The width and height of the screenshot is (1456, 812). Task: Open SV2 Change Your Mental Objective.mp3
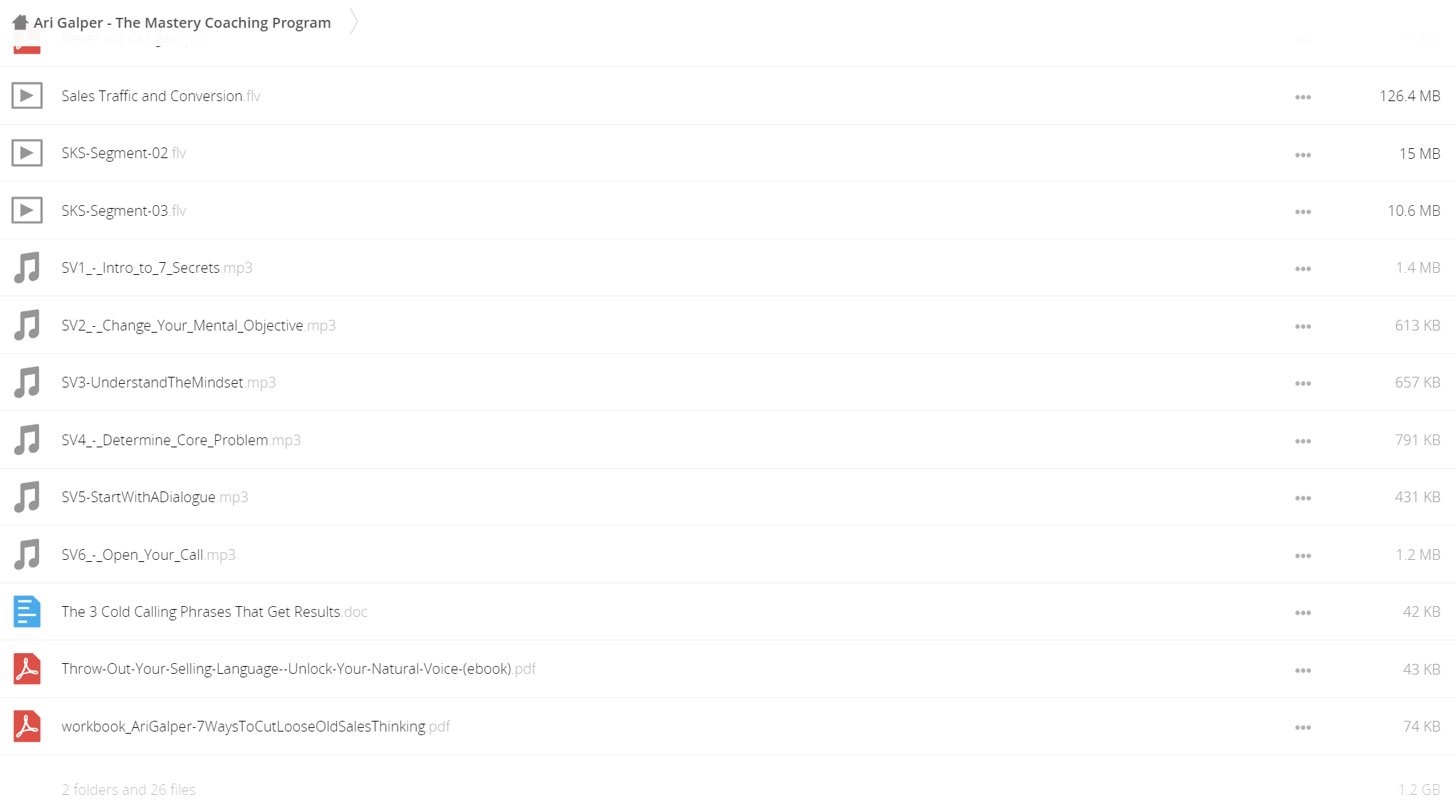pos(199,326)
